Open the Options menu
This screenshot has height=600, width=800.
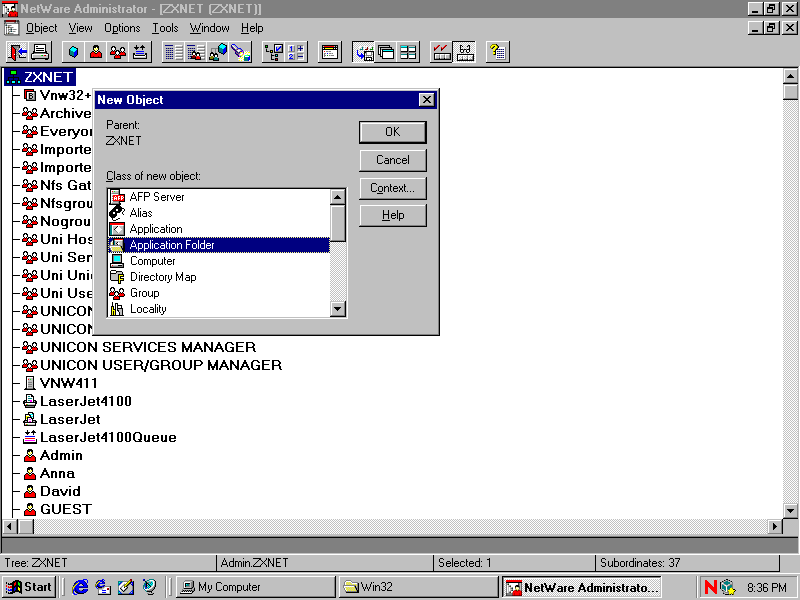(122, 28)
